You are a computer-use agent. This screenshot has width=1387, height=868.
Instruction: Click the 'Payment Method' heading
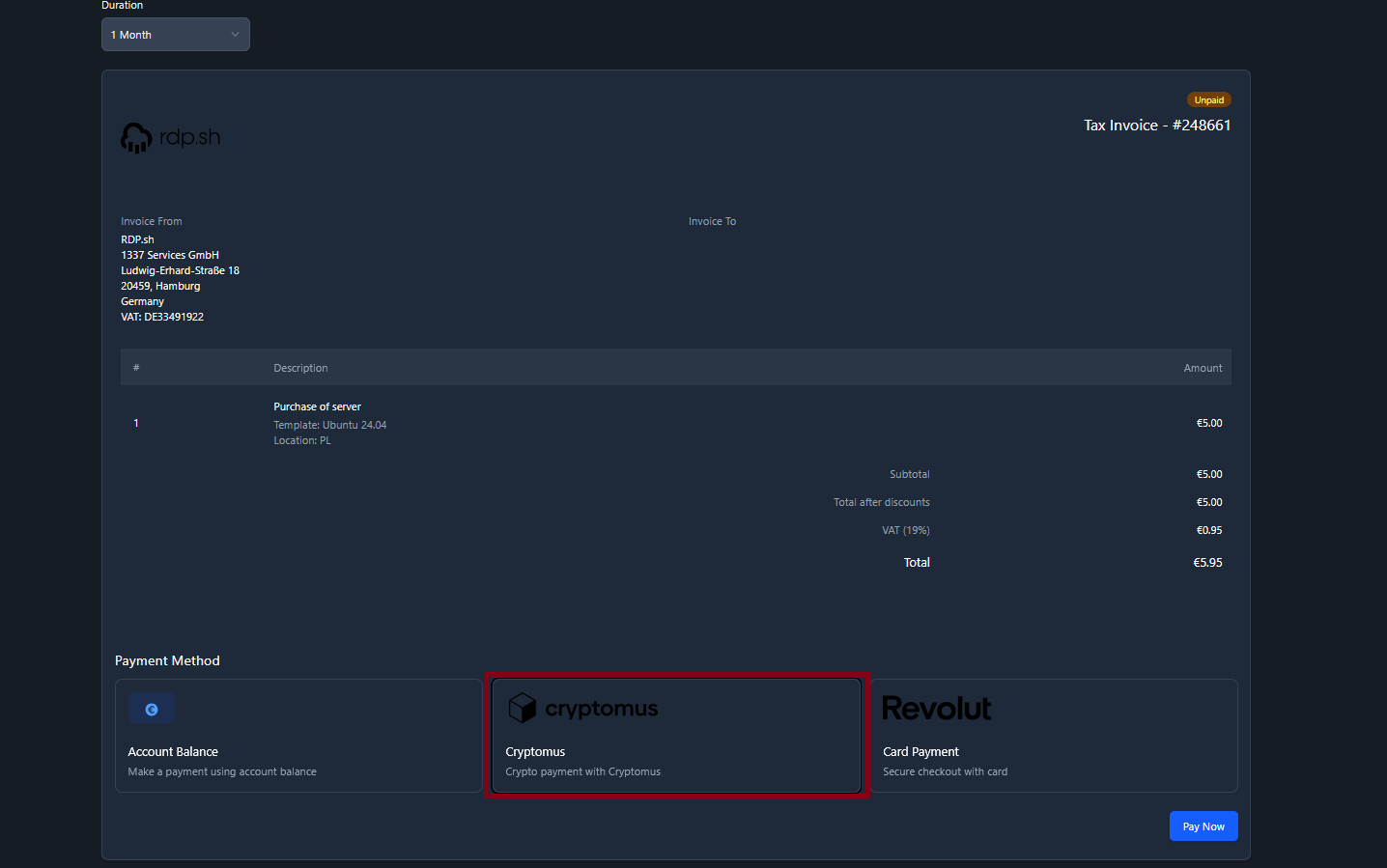pos(167,660)
